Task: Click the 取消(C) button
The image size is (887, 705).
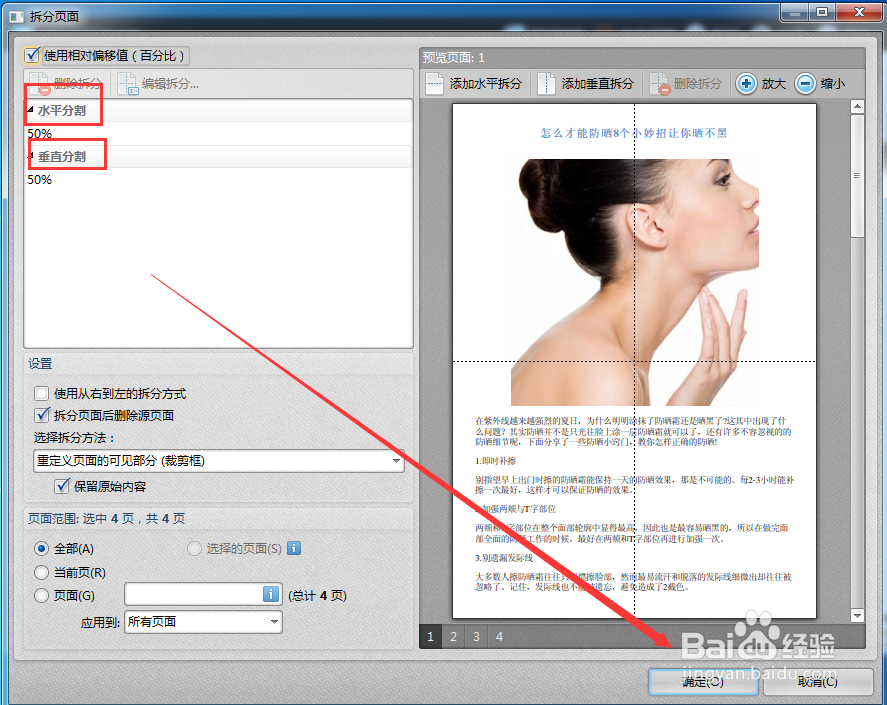Action: pos(818,682)
